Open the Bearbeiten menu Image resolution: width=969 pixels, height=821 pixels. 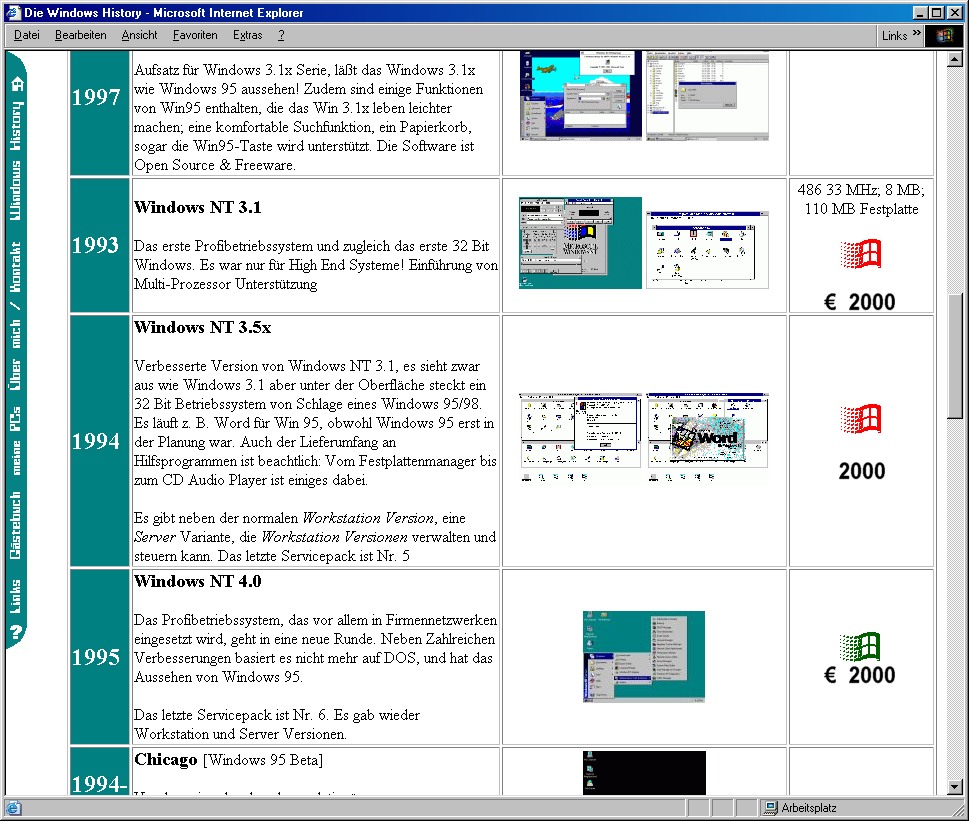click(x=80, y=35)
